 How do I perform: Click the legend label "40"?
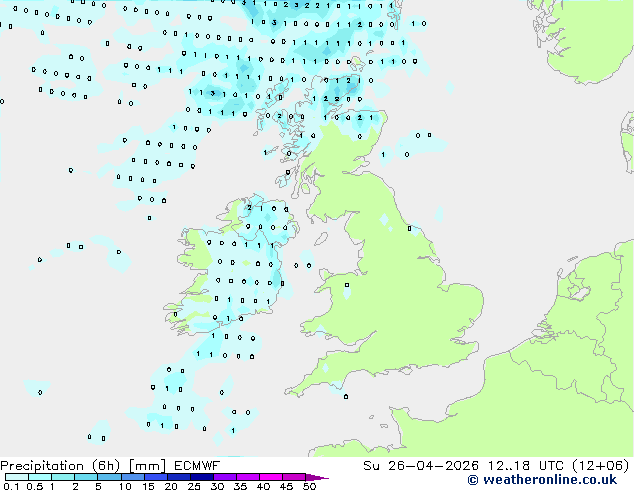263,486
